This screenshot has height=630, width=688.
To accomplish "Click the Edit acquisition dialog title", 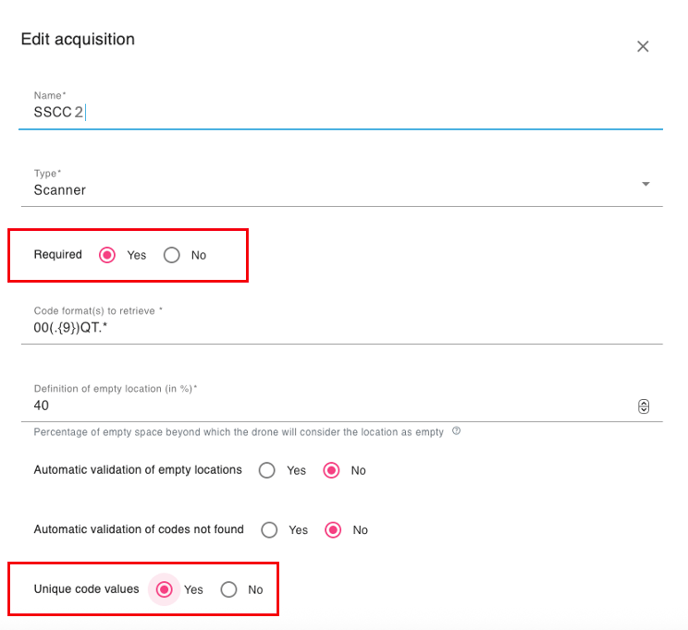I will 78,39.
